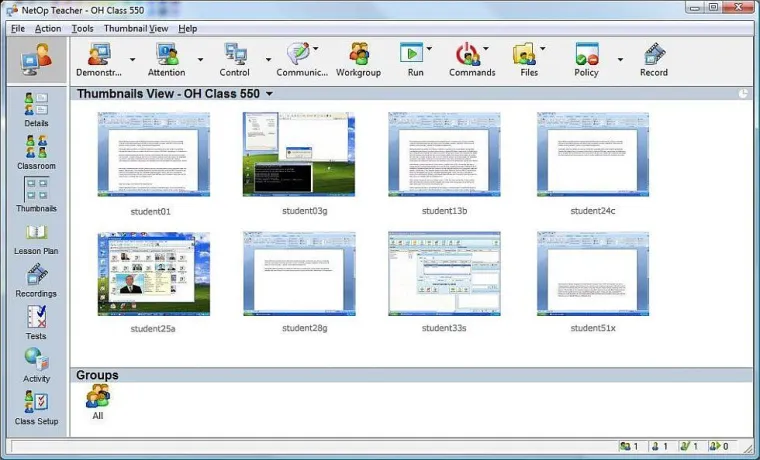Click the Record toolbar icon

pos(654,55)
